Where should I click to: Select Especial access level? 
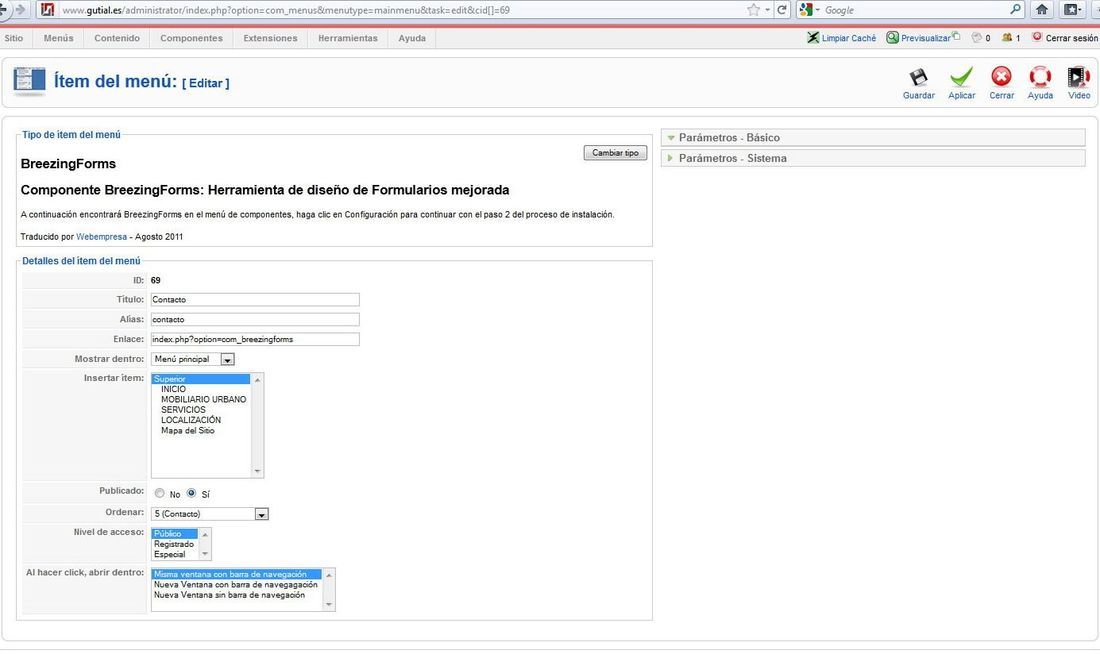(x=175, y=554)
